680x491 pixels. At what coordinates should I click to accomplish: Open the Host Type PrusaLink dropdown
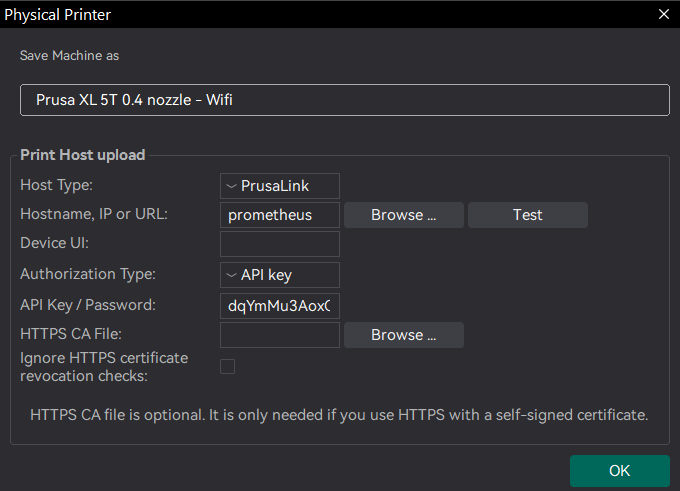click(280, 185)
